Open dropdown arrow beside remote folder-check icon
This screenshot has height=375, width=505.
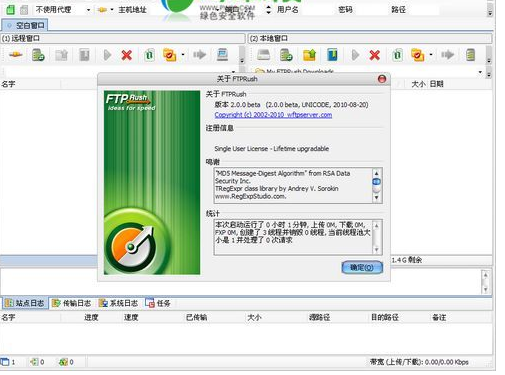183,55
